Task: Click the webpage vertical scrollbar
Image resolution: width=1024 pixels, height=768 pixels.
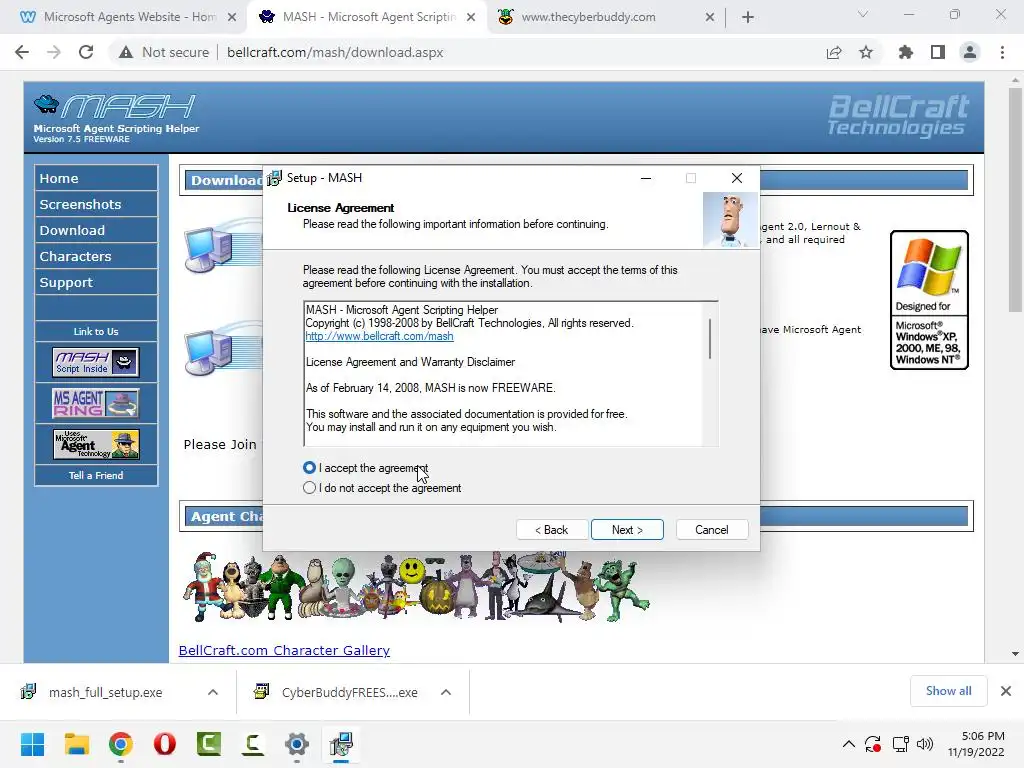Action: [1014, 202]
